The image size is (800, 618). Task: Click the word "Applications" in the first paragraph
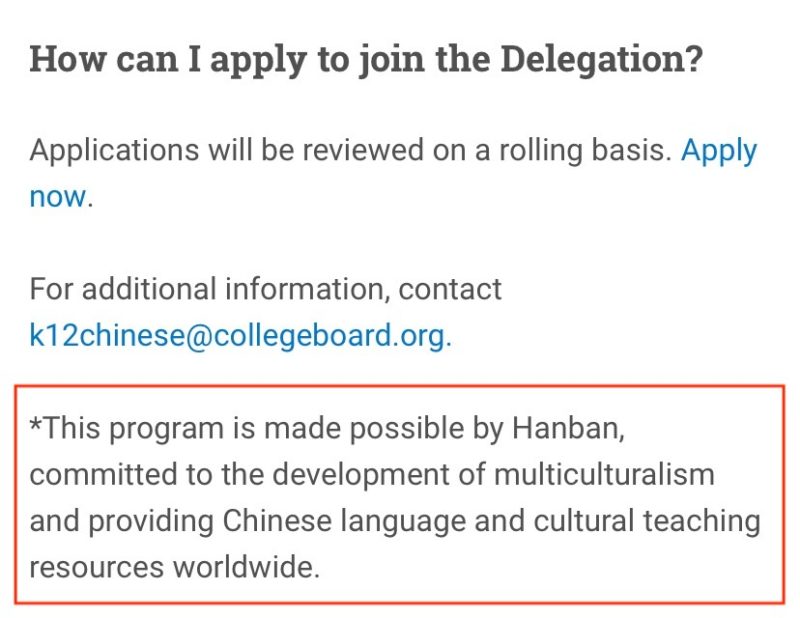pyautogui.click(x=115, y=151)
